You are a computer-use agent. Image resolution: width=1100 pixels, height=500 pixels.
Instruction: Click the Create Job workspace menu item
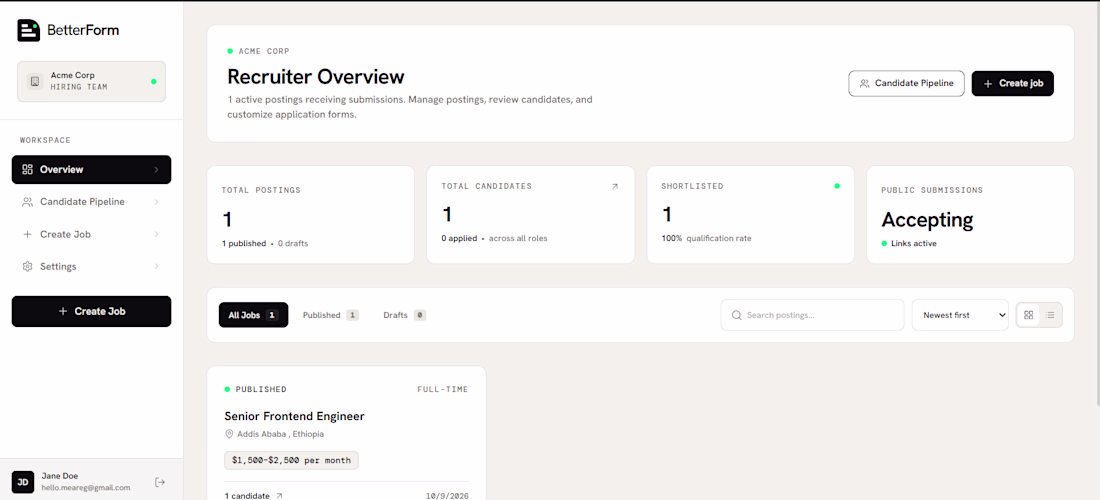click(x=91, y=234)
